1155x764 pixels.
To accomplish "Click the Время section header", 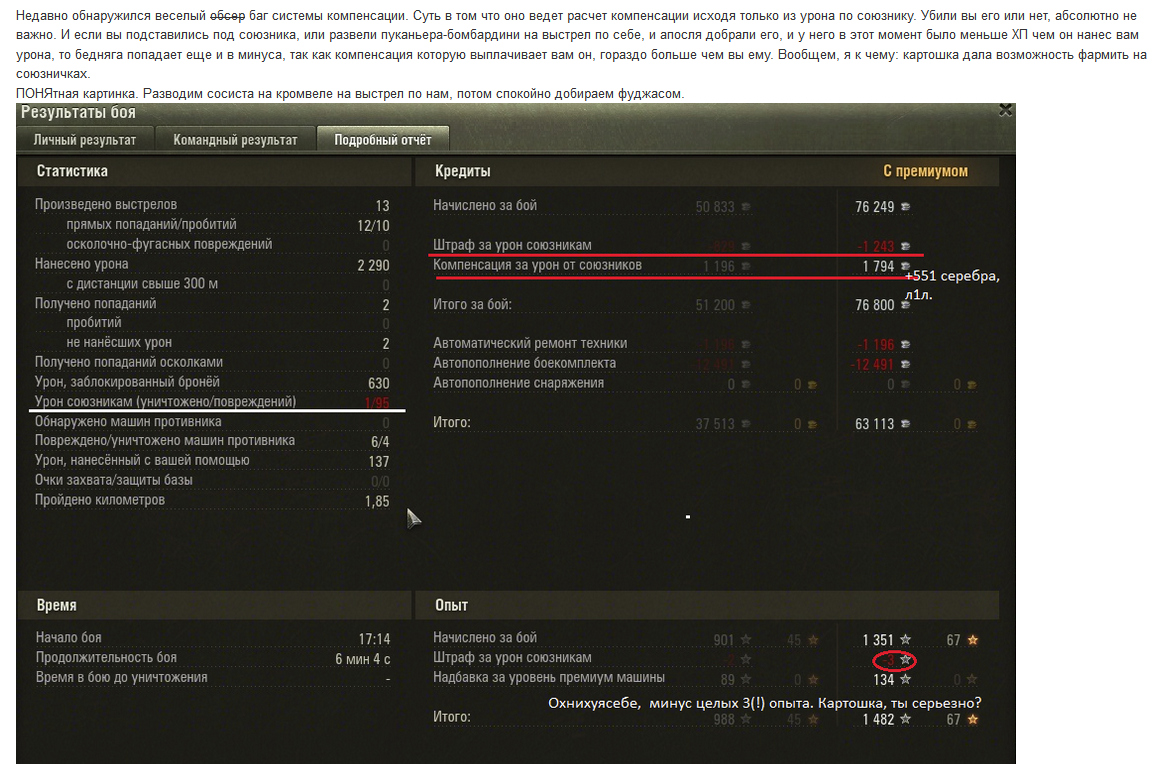I will 57,605.
